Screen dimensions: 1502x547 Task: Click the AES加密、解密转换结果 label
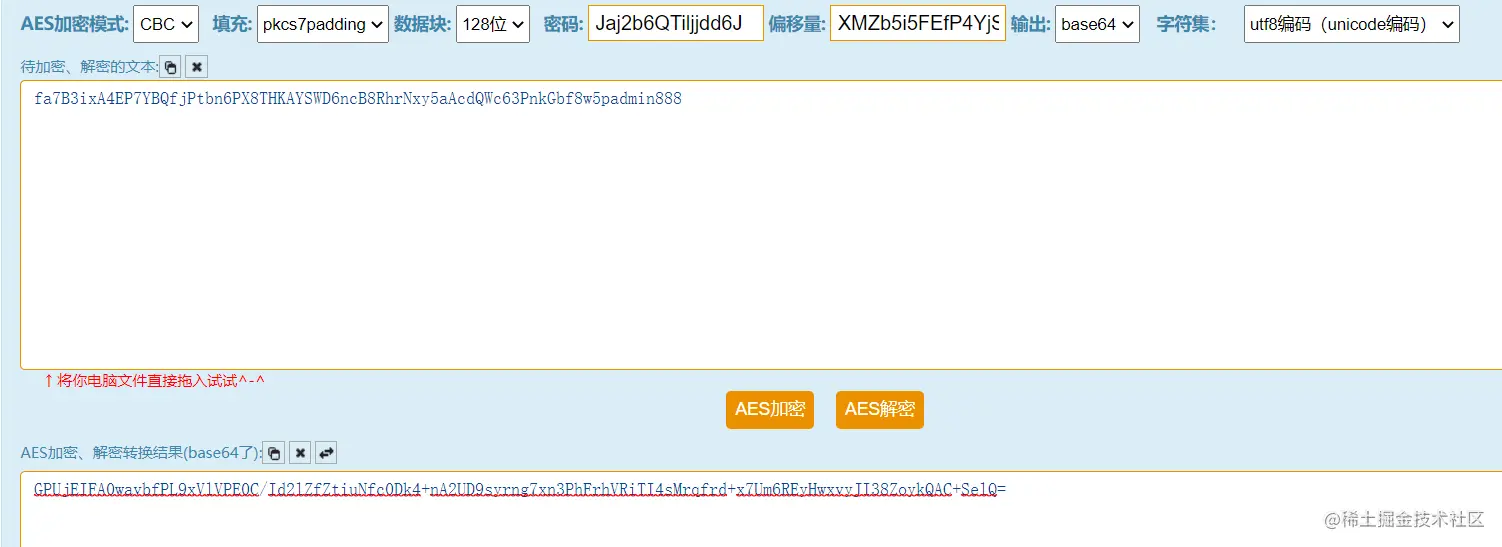[141, 453]
